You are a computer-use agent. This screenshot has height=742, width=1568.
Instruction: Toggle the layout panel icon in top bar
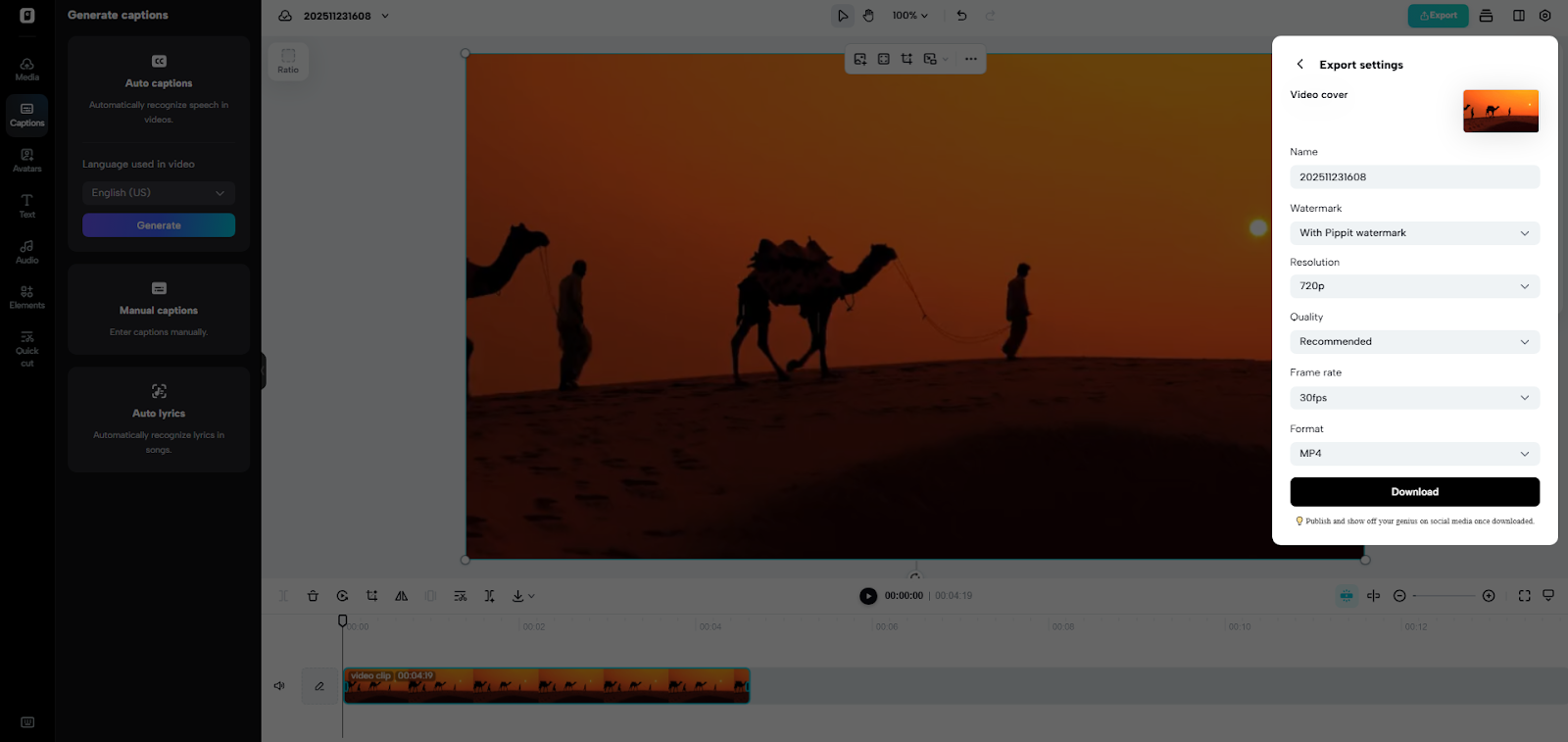pyautogui.click(x=1519, y=16)
